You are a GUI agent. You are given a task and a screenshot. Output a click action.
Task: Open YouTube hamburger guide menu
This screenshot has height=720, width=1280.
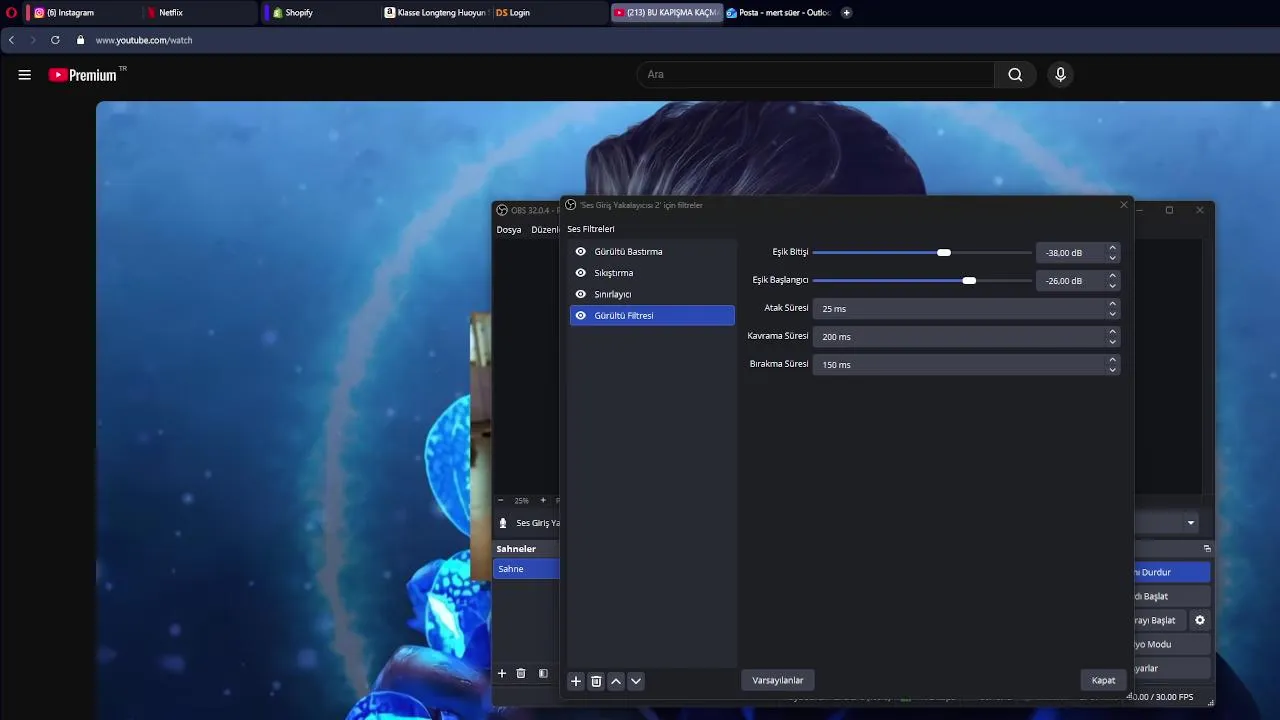tap(25, 75)
